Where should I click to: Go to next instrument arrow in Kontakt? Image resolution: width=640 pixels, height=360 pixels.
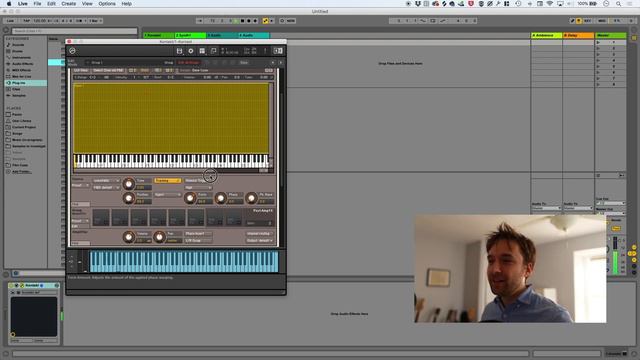click(280, 62)
